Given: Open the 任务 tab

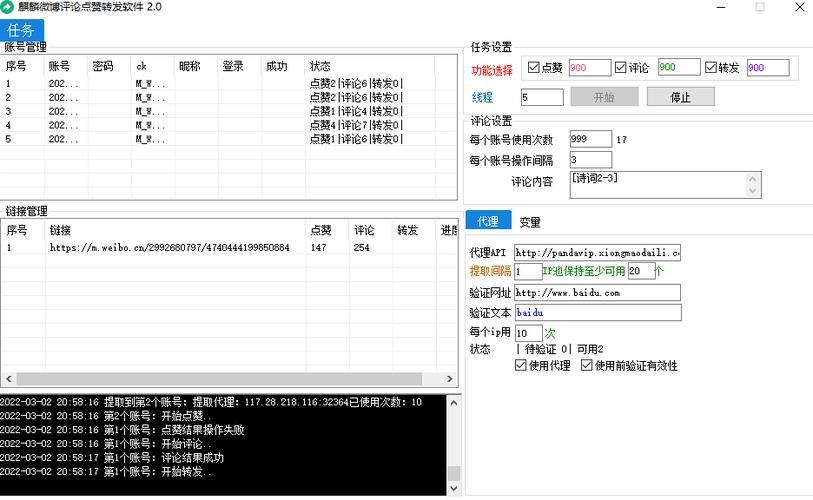Looking at the screenshot, I should [22, 30].
